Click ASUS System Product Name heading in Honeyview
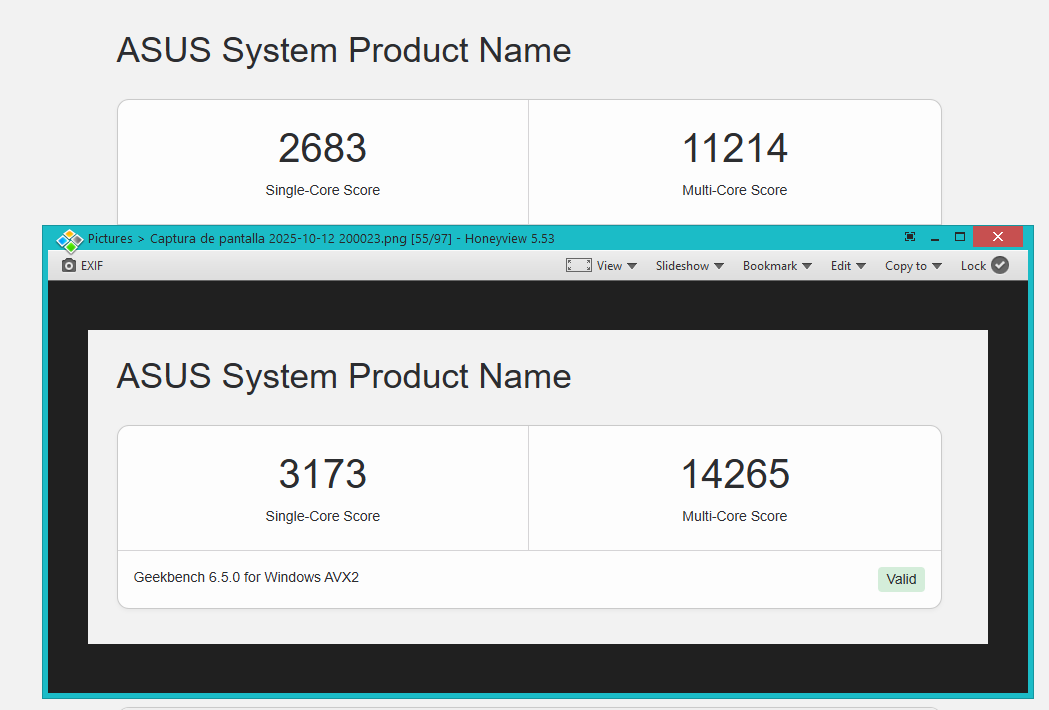Viewport: 1049px width, 710px height. coord(344,376)
